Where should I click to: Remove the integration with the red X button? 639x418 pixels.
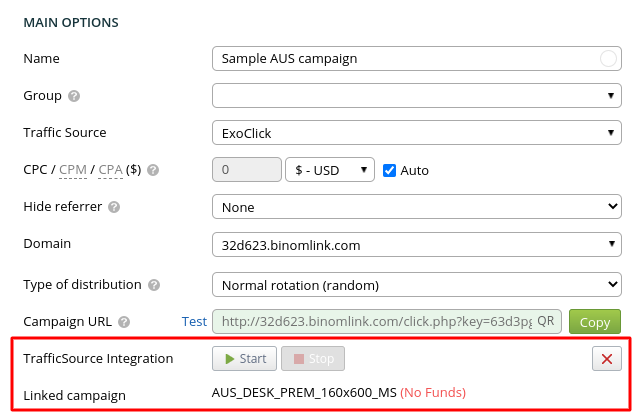pos(606,359)
